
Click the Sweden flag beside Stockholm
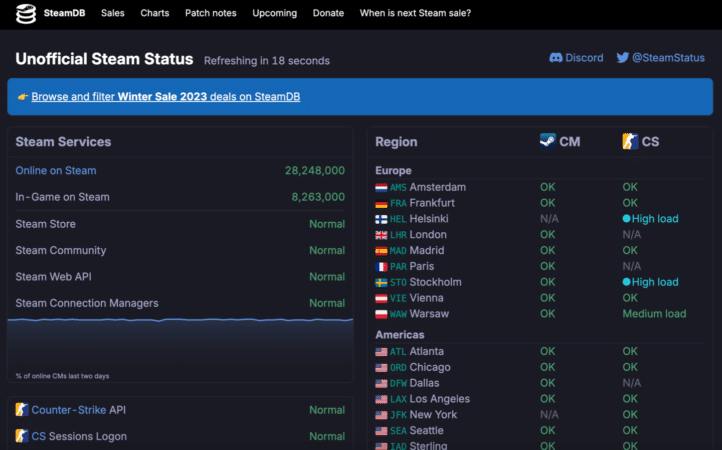pos(381,282)
